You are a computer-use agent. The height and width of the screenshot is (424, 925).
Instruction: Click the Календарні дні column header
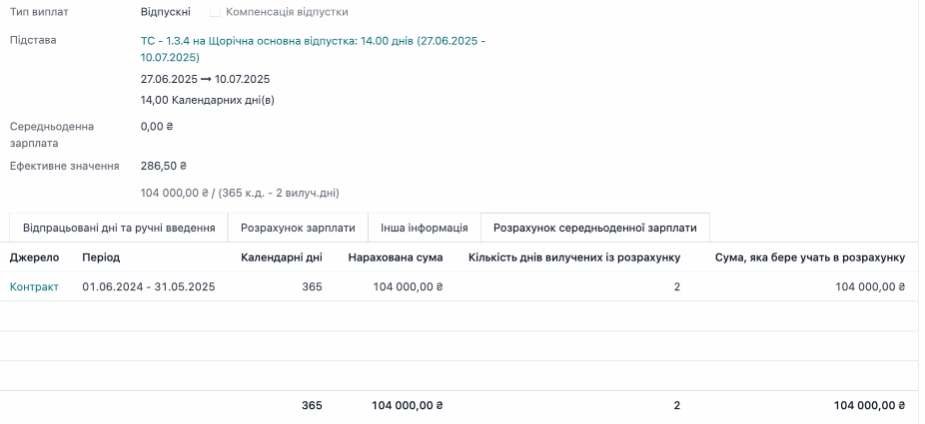pyautogui.click(x=281, y=258)
